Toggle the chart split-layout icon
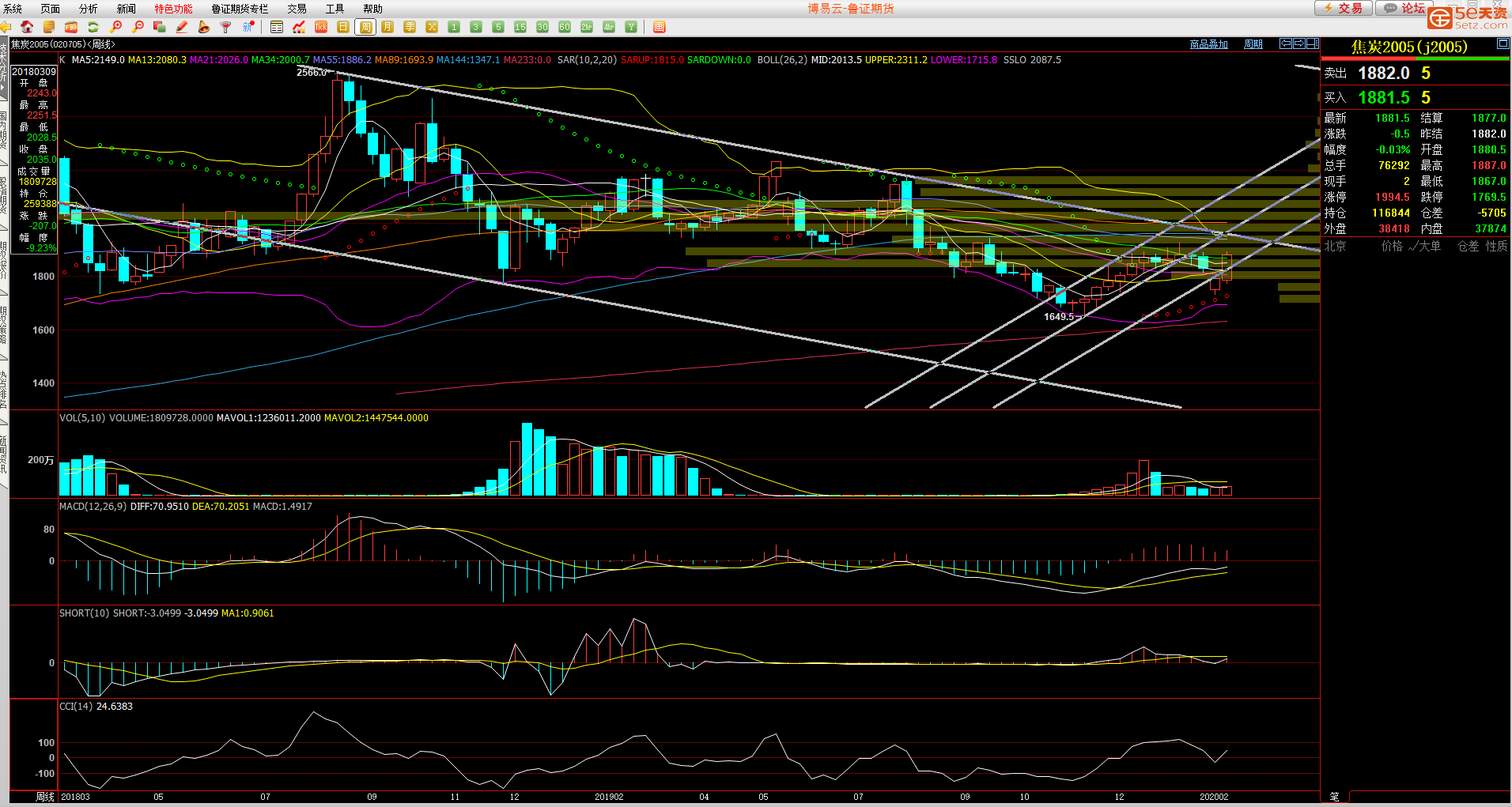Screen dimensions: 1512x807 [1312, 43]
